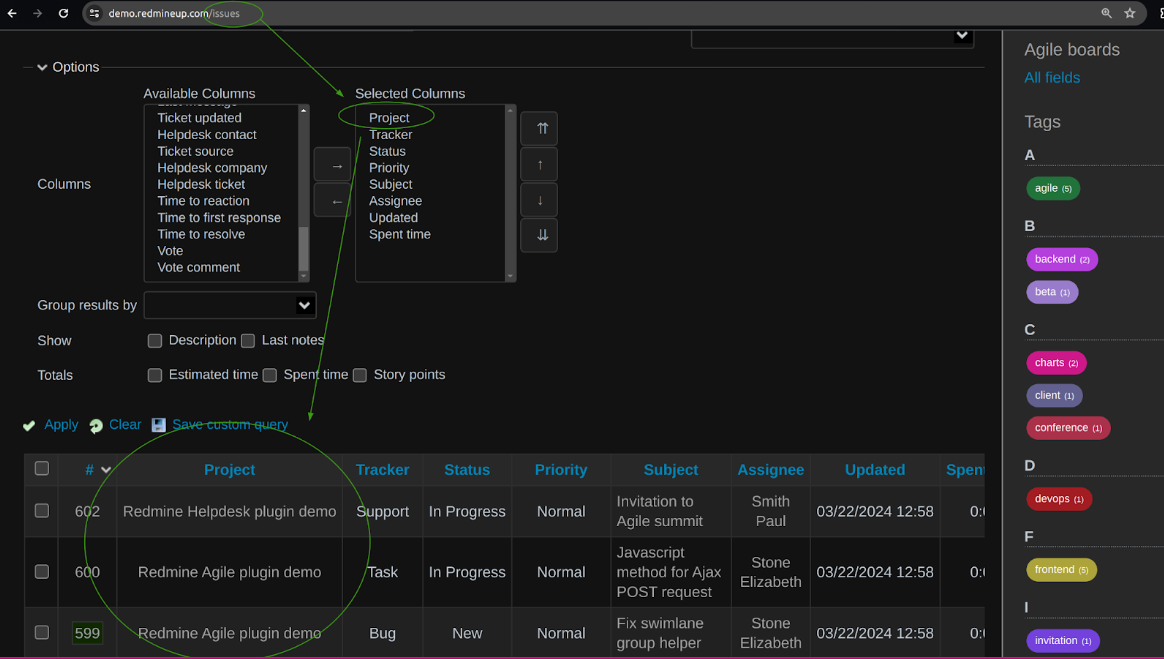The image size is (1164, 659).
Task: Open issue number 599
Action: click(87, 633)
